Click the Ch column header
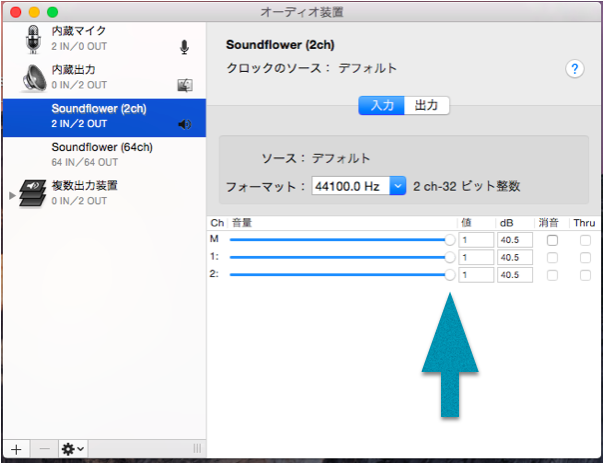 coord(217,223)
